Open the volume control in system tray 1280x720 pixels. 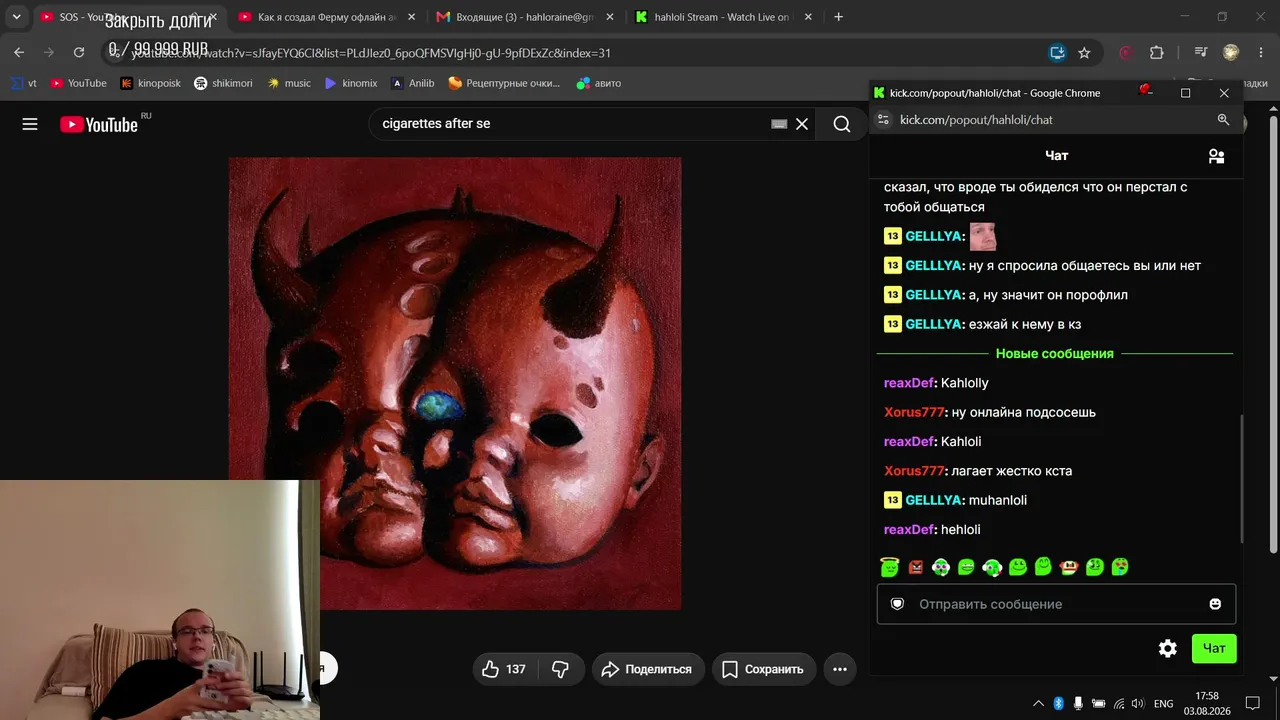pos(1139,703)
